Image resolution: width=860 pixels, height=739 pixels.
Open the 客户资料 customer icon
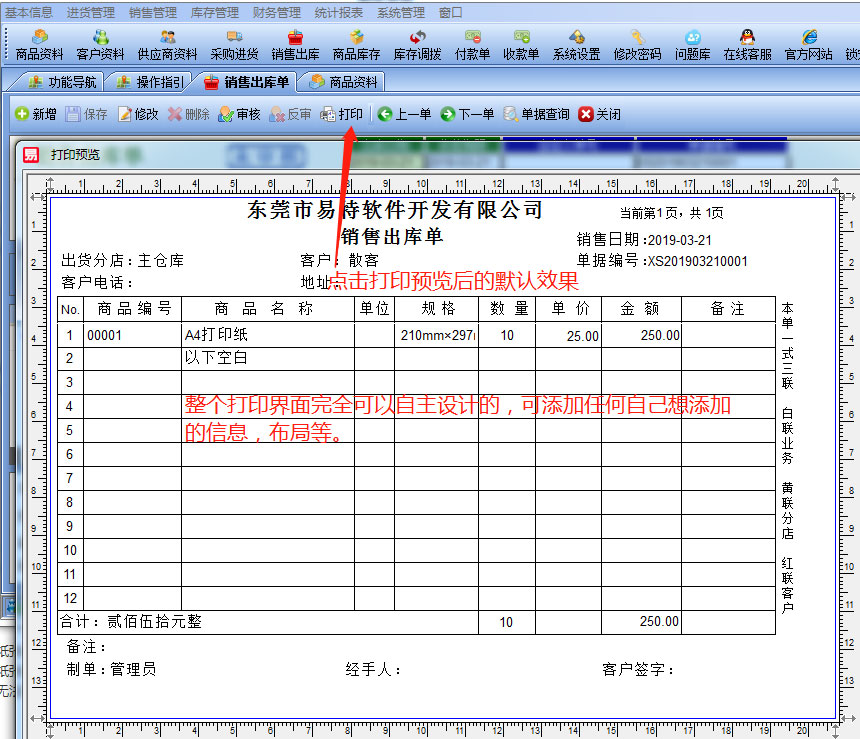[x=101, y=45]
